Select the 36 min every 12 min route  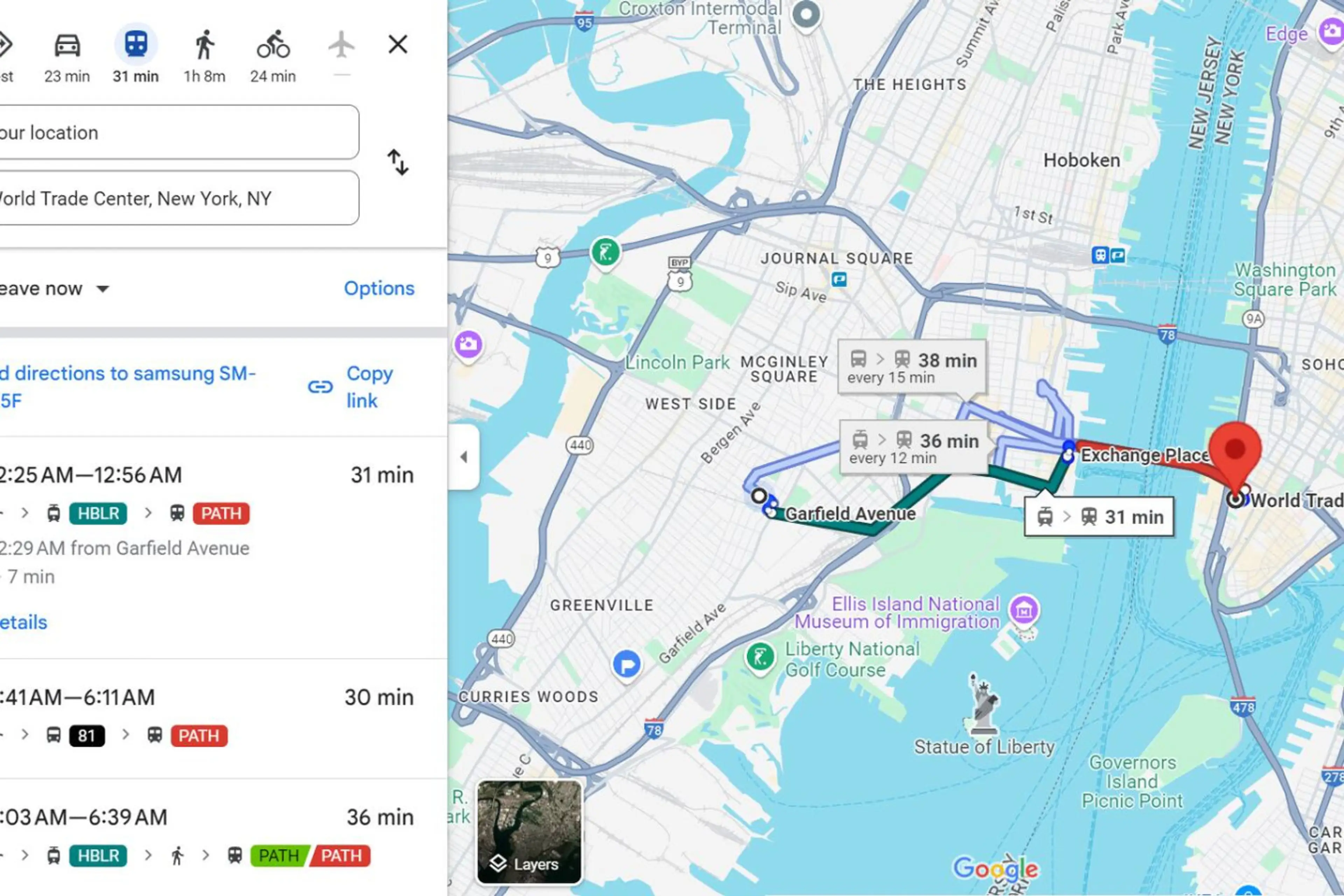click(913, 447)
